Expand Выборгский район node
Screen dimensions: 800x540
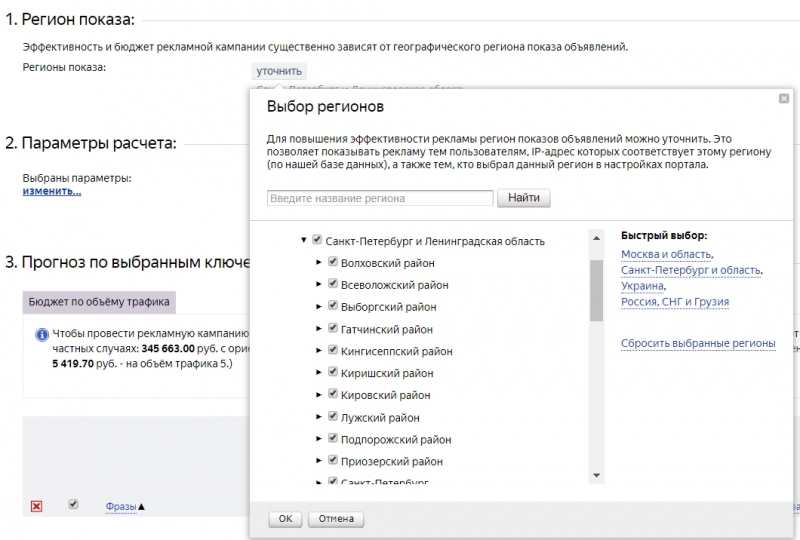319,306
